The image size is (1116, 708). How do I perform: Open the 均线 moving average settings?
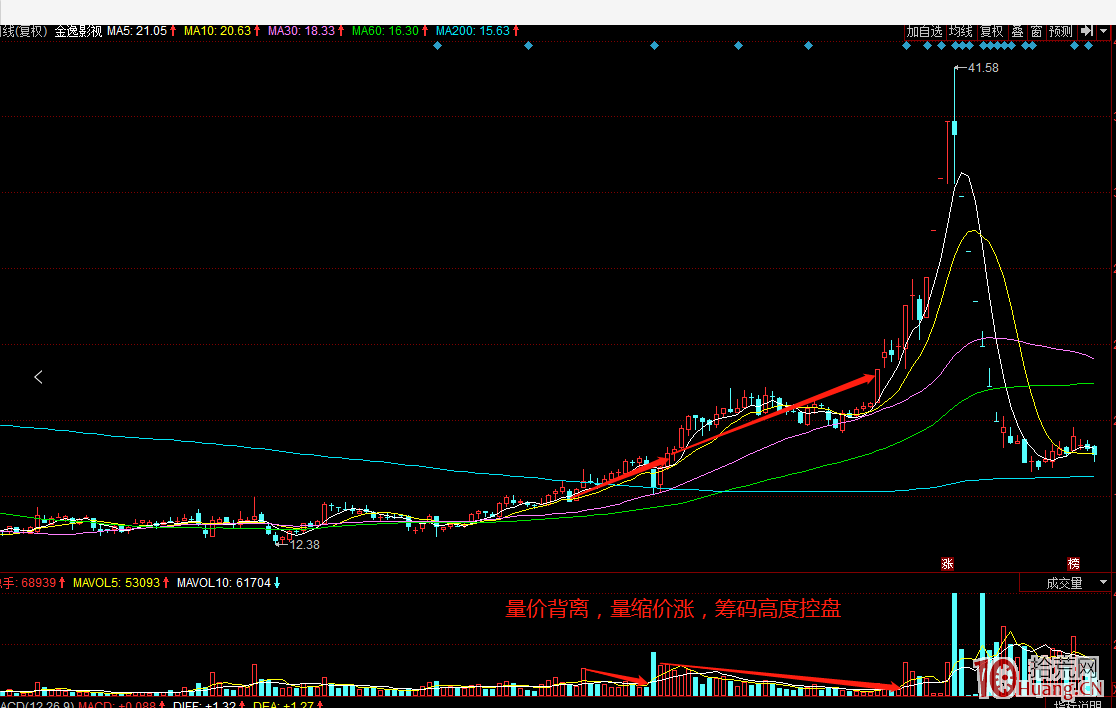(961, 31)
